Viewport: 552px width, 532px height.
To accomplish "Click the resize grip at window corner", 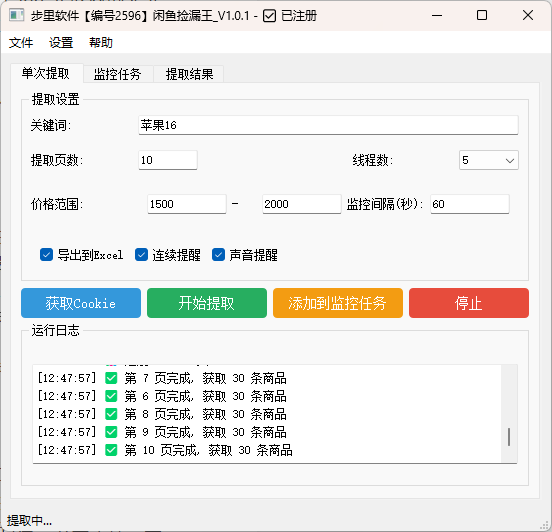I will [545, 525].
